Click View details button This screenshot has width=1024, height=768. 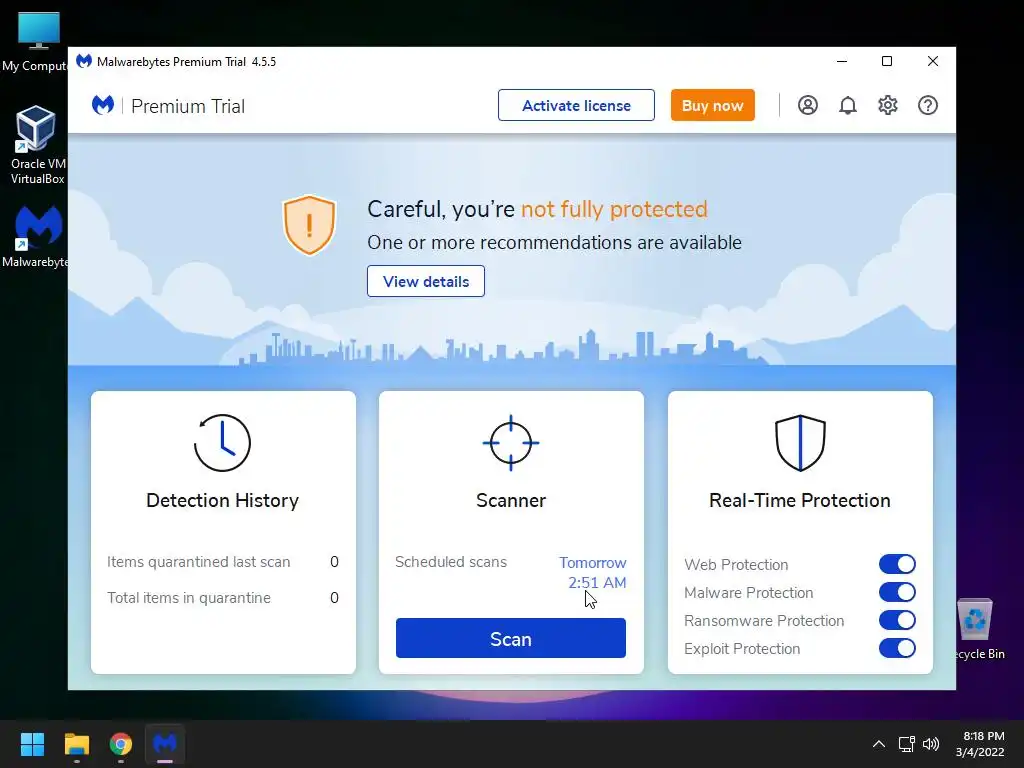(x=426, y=281)
